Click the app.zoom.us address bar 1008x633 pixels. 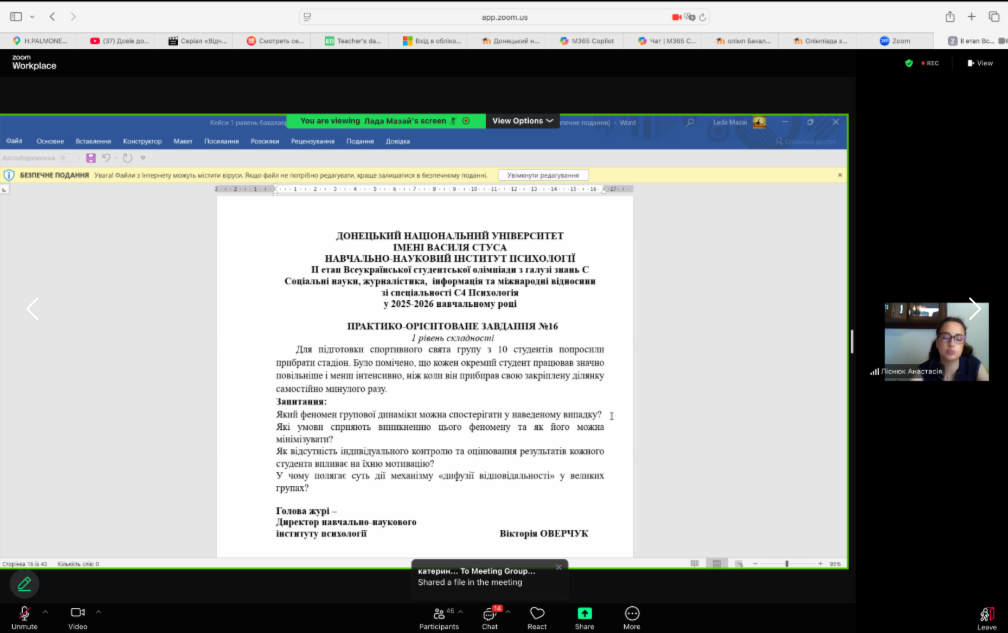coord(505,17)
